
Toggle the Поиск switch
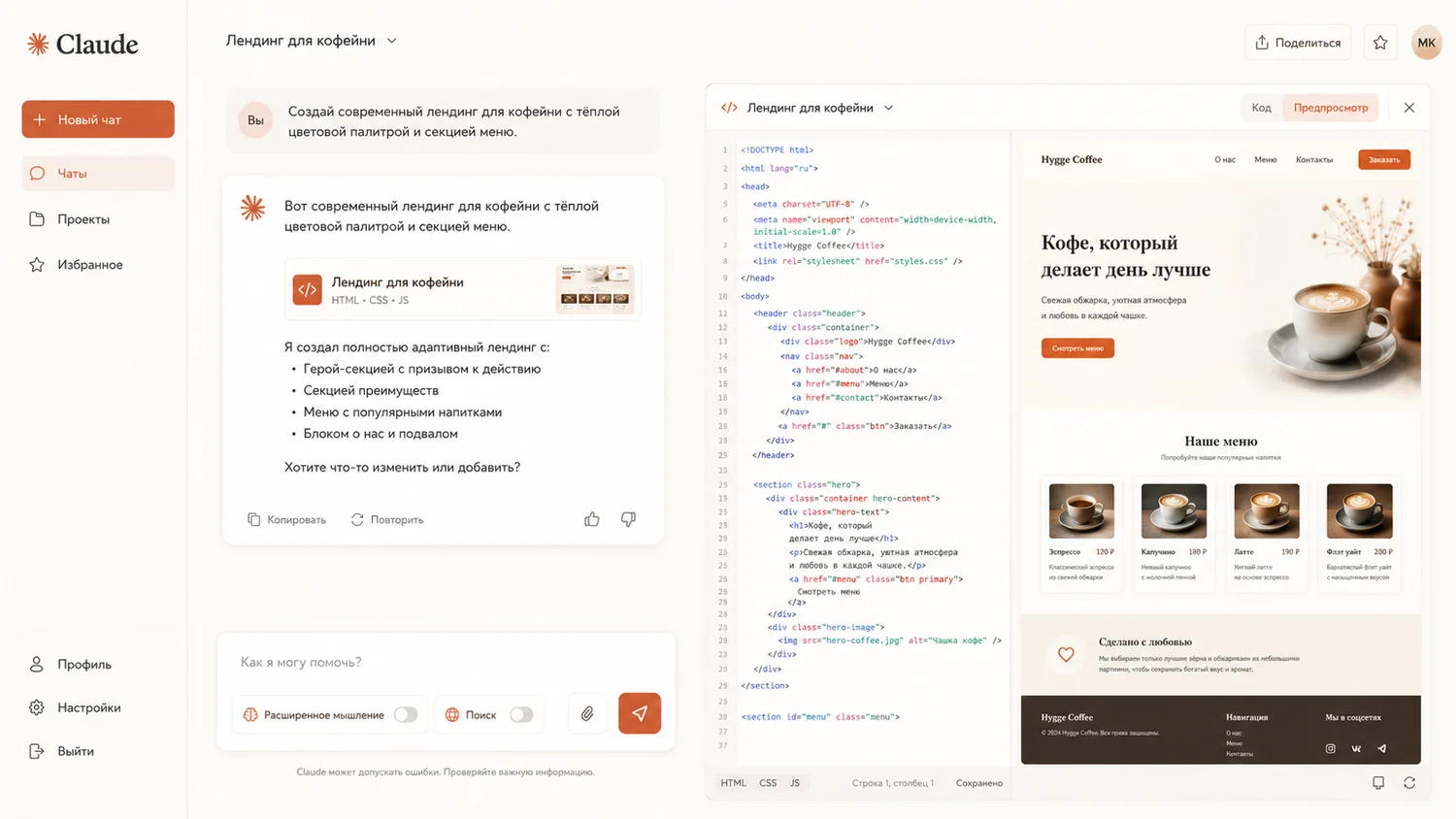click(521, 715)
